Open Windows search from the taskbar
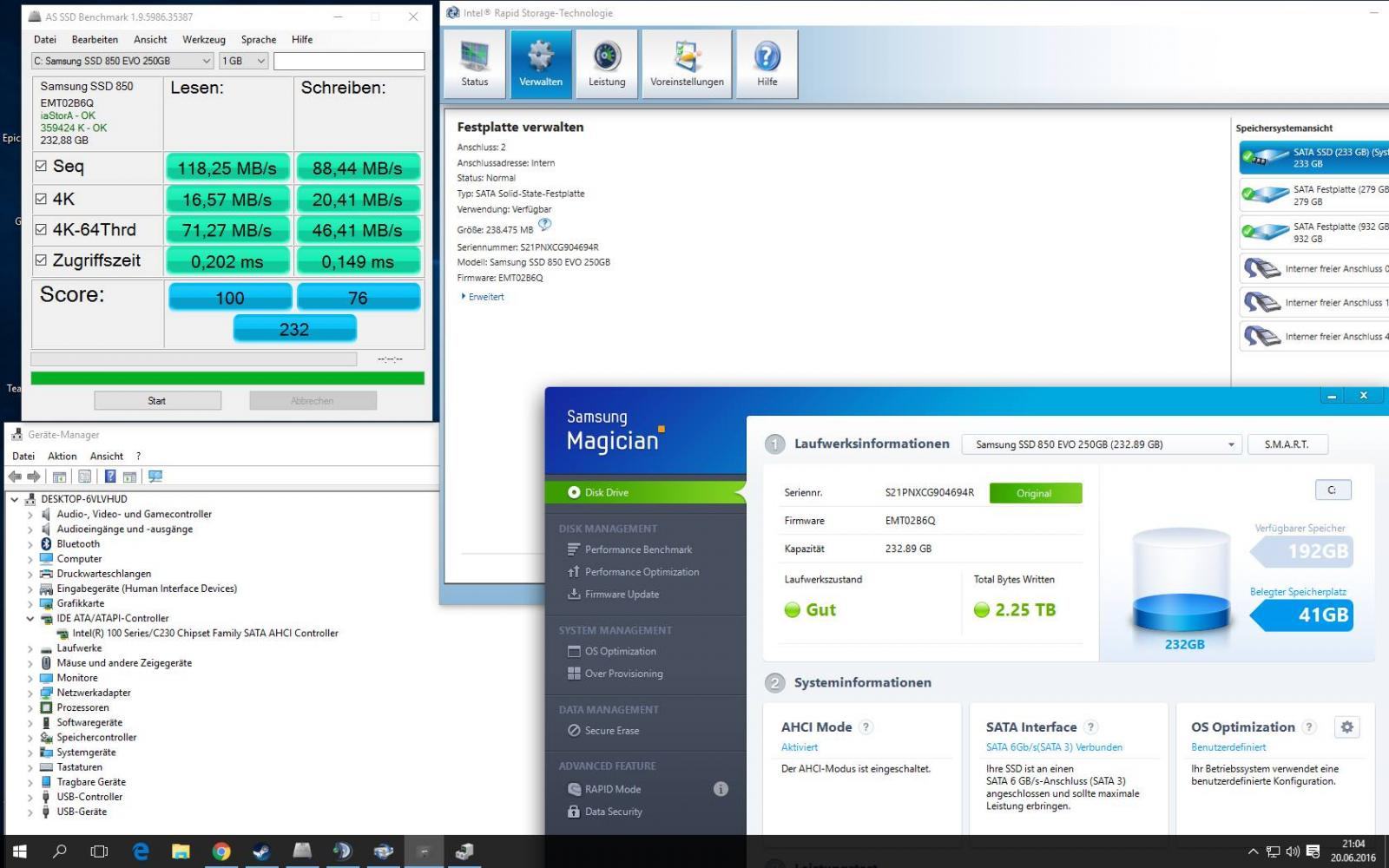 coord(60,852)
